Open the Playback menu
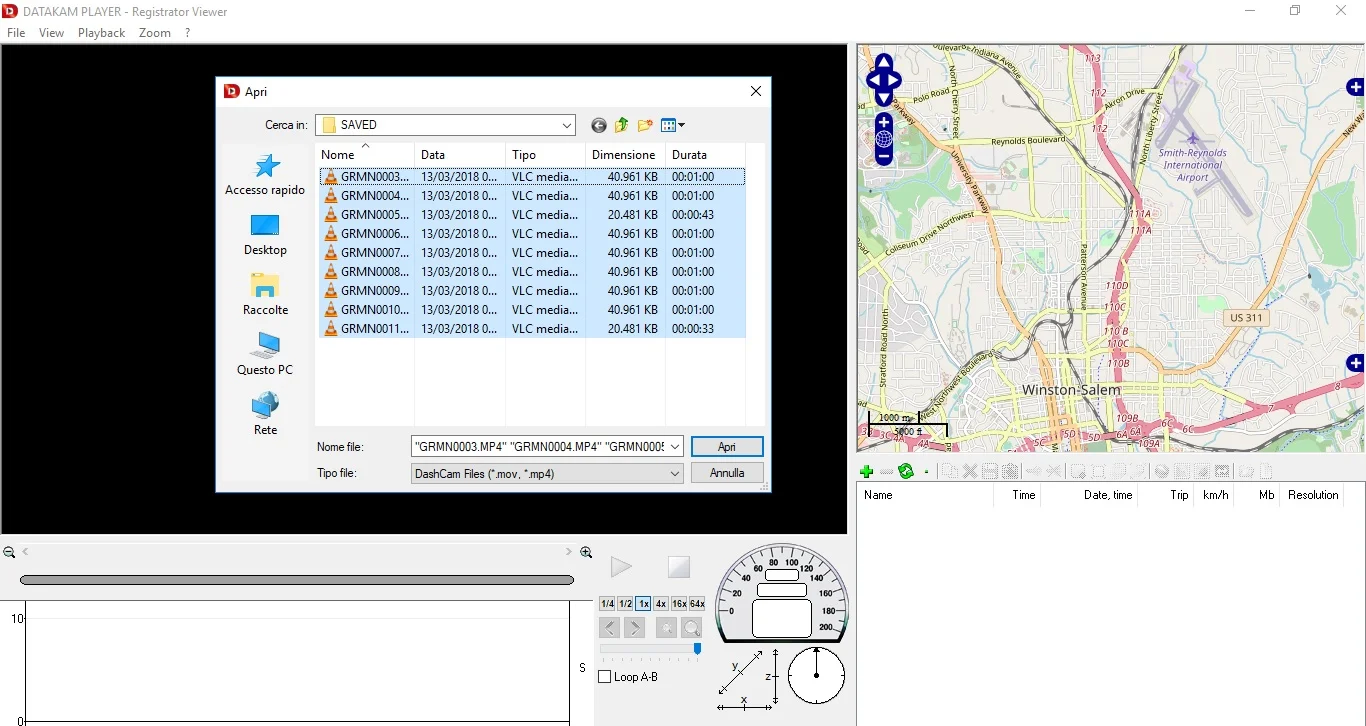Image resolution: width=1366 pixels, height=726 pixels. (x=101, y=33)
